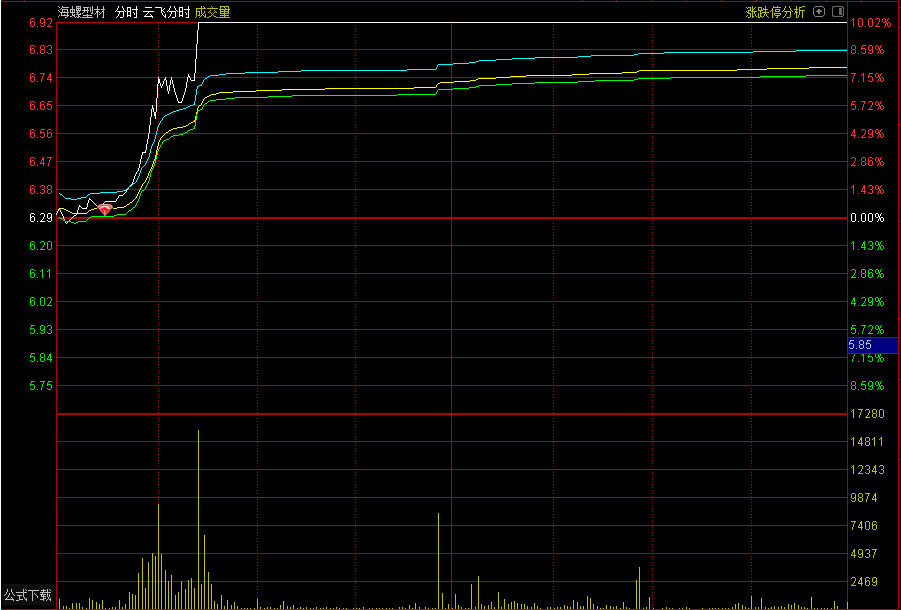Click the 公式下载 button

(x=28, y=594)
